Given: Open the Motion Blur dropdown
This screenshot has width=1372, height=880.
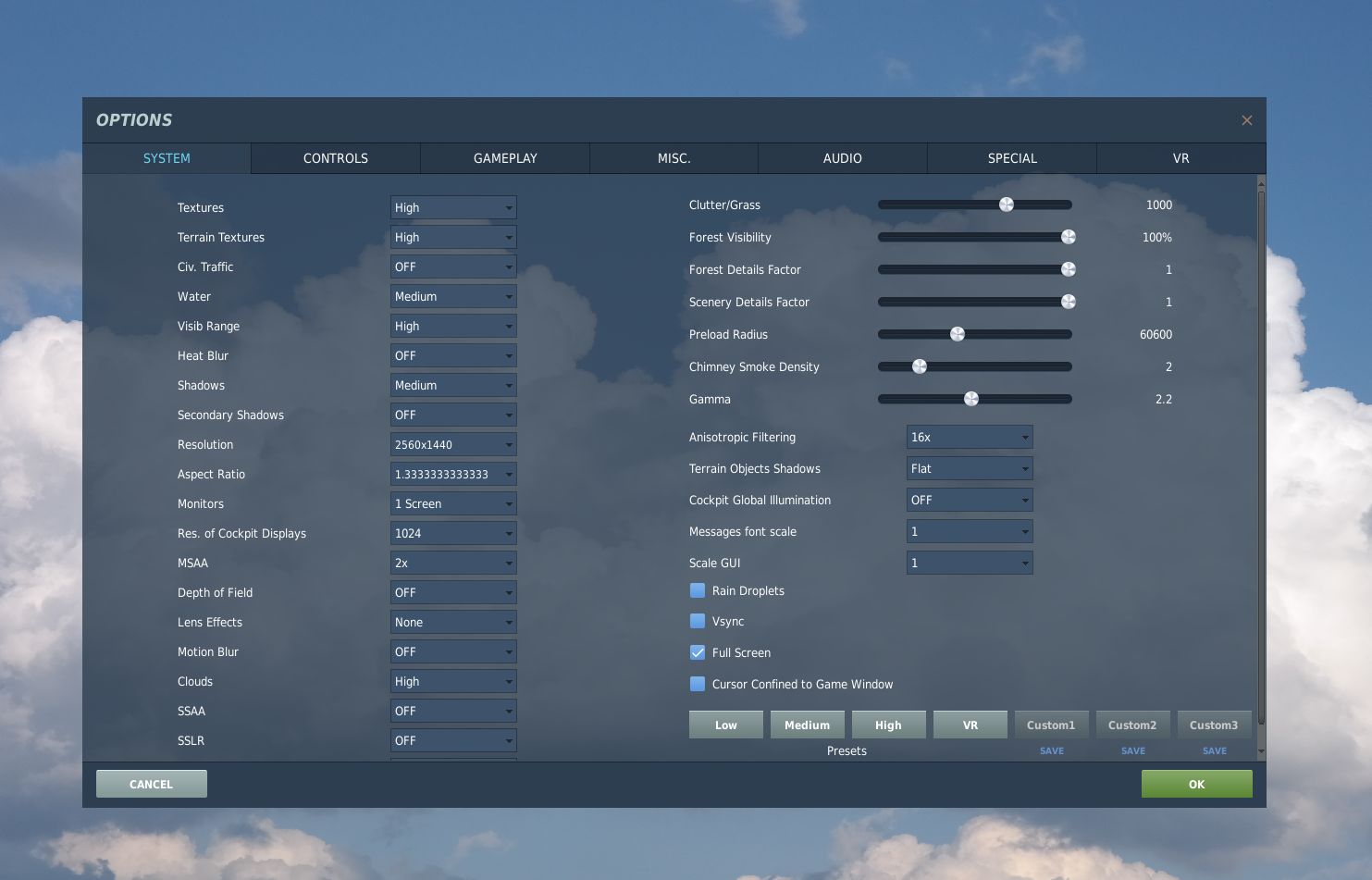Looking at the screenshot, I should tap(453, 651).
